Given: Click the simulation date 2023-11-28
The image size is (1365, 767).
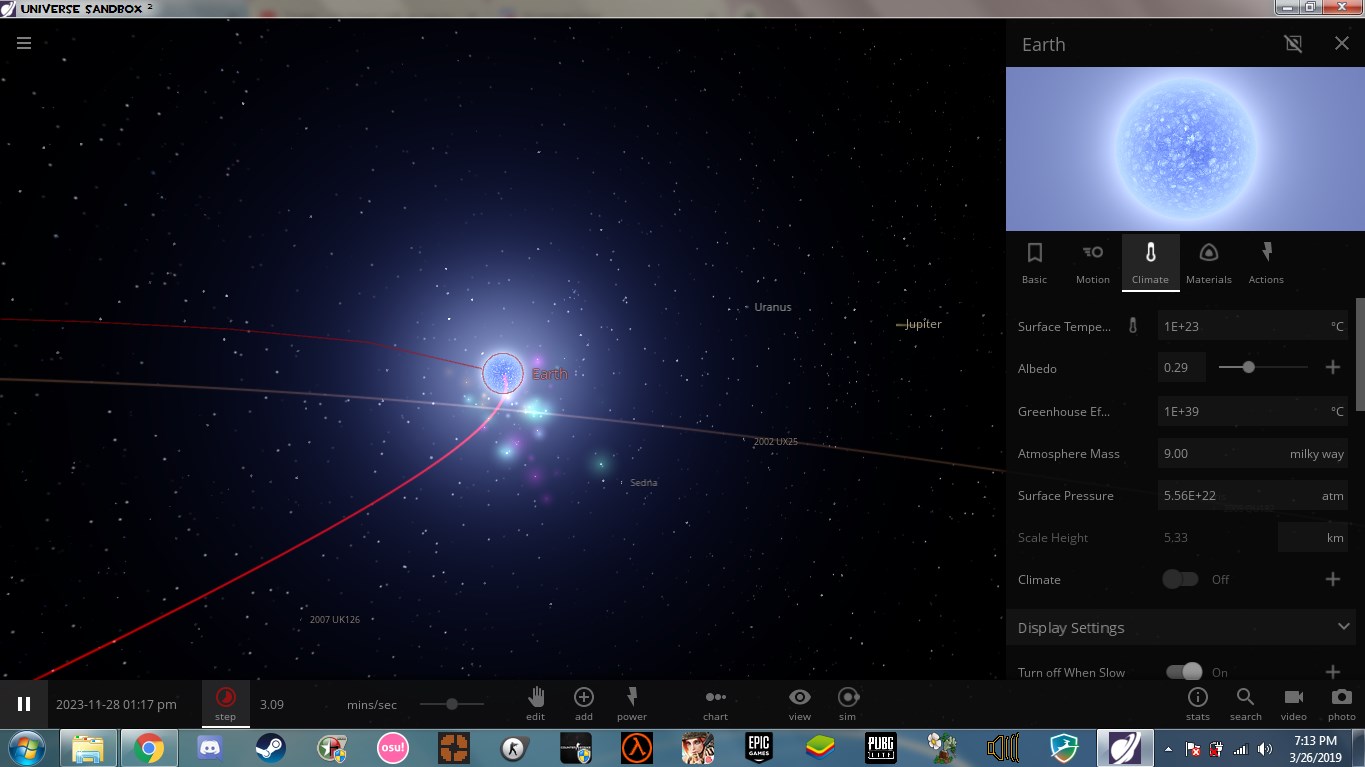Looking at the screenshot, I should (x=116, y=704).
